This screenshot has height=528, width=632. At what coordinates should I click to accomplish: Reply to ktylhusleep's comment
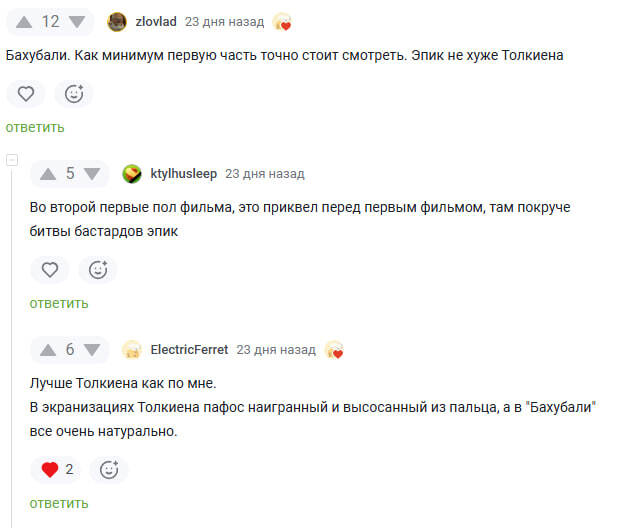[x=59, y=303]
